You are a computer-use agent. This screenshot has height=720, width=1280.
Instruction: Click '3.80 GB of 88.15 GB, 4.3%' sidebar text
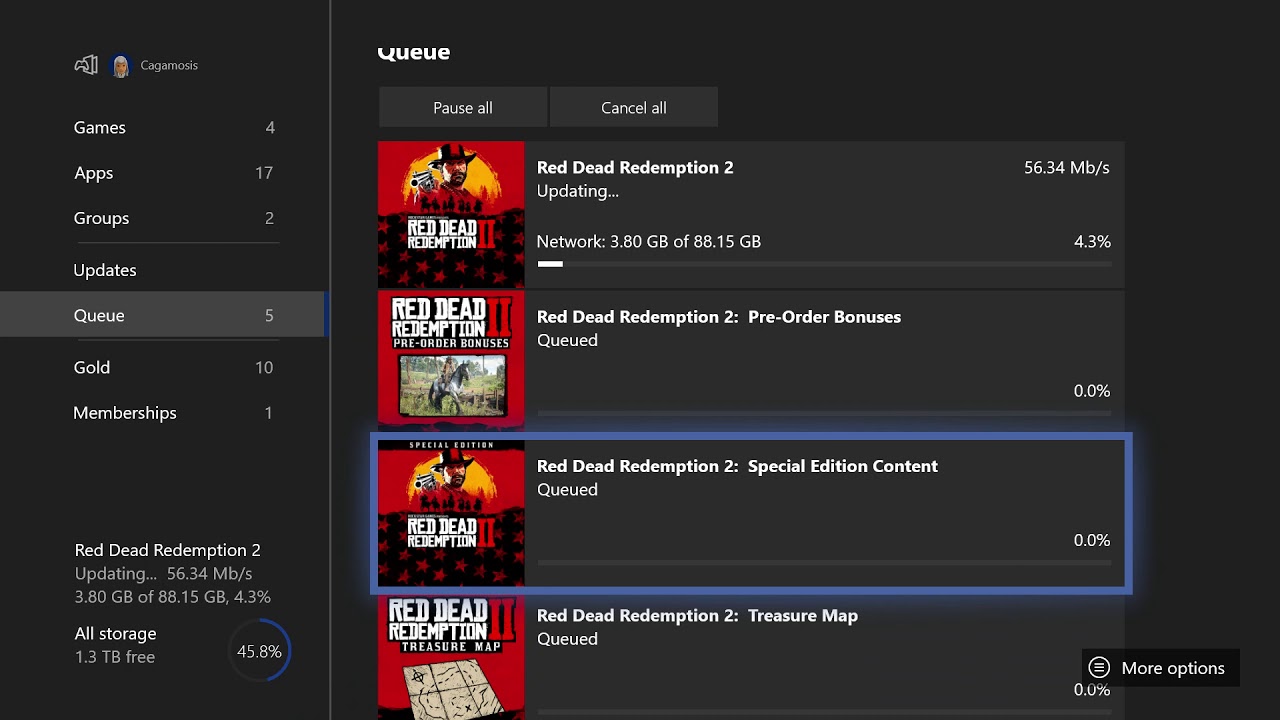173,597
